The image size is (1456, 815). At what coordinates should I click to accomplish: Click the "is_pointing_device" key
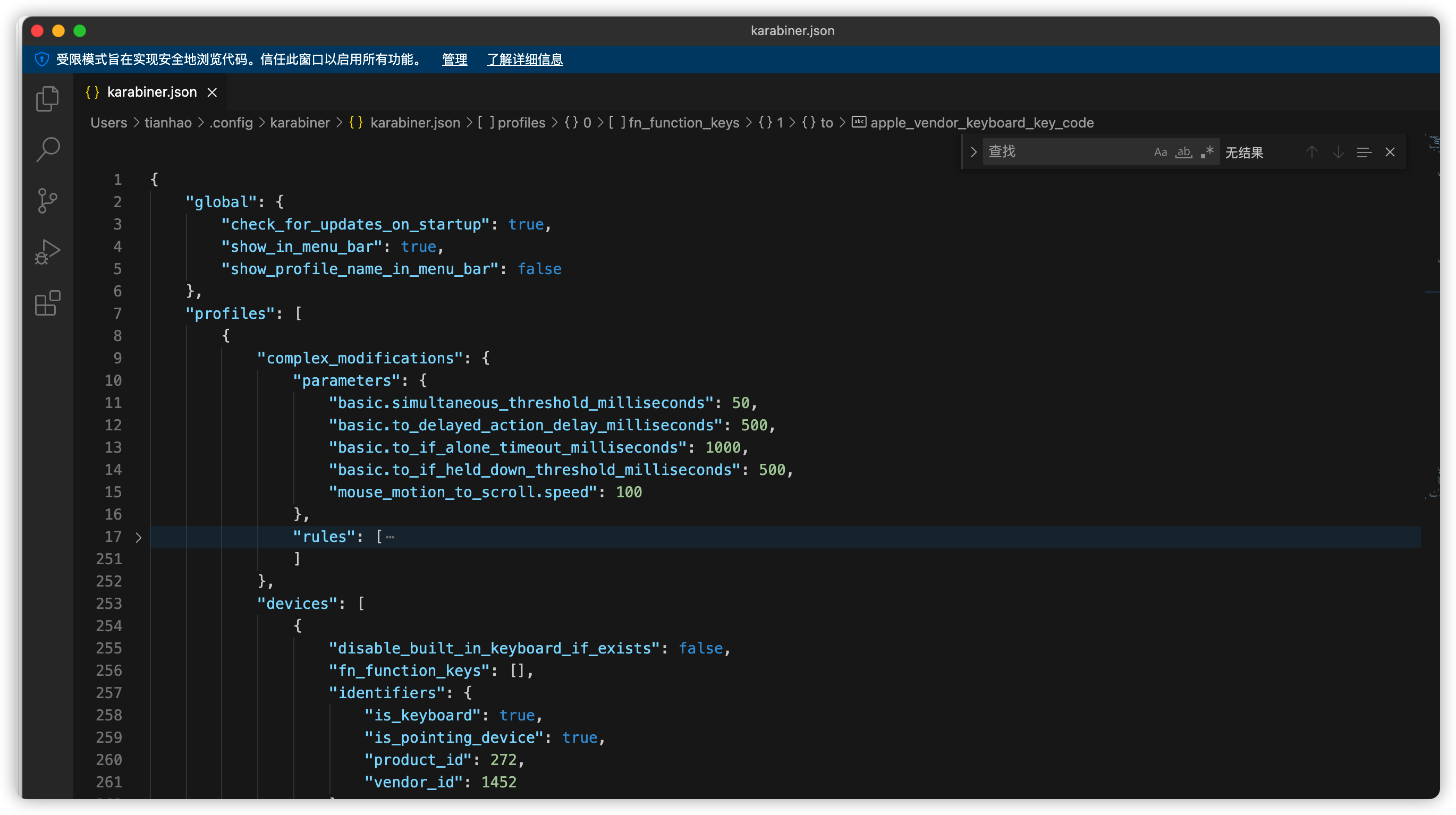pyautogui.click(x=454, y=737)
